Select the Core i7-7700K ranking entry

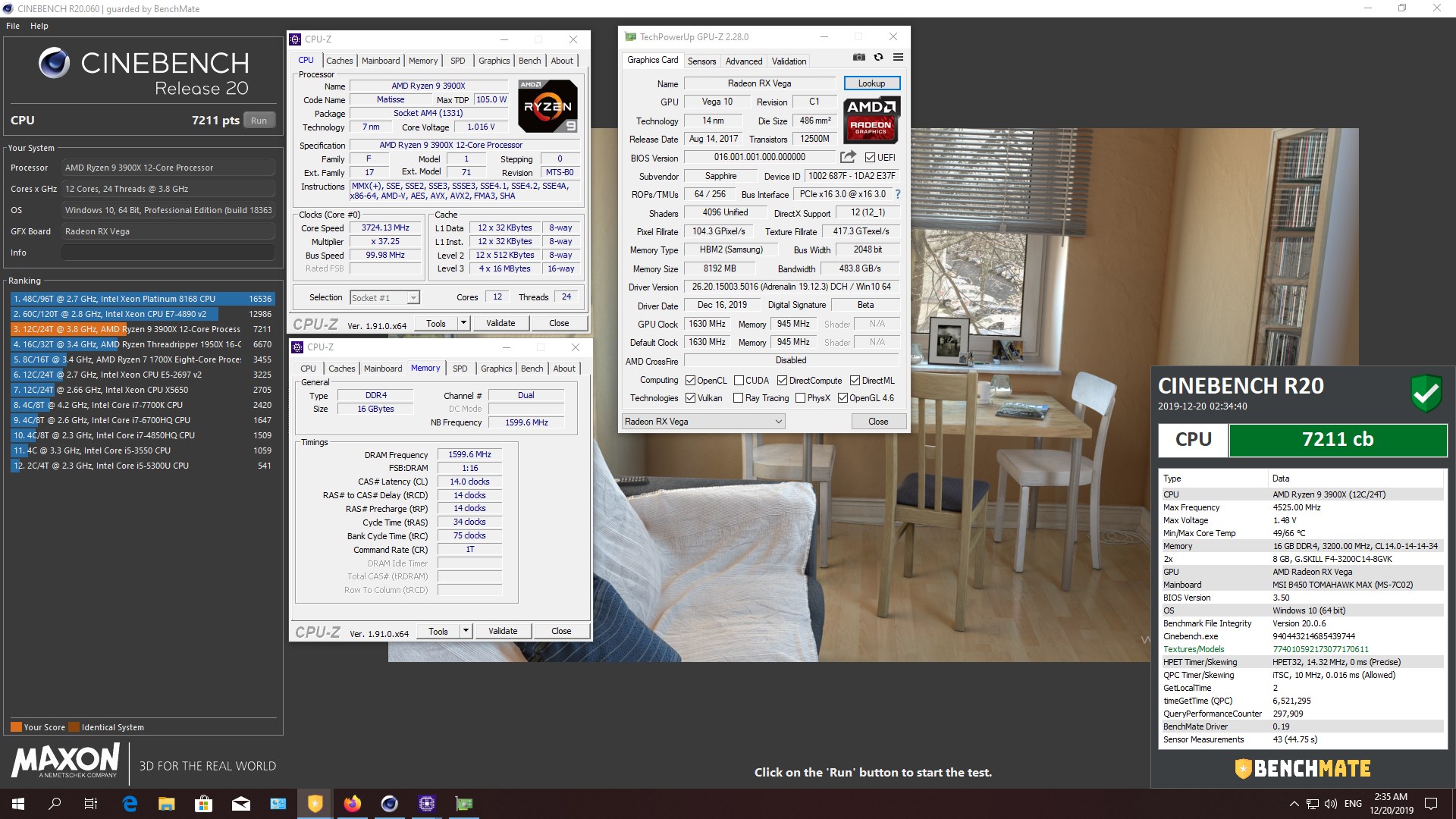coord(143,405)
